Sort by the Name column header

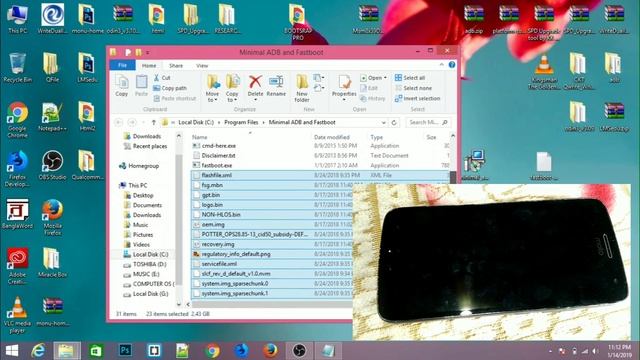click(x=200, y=137)
